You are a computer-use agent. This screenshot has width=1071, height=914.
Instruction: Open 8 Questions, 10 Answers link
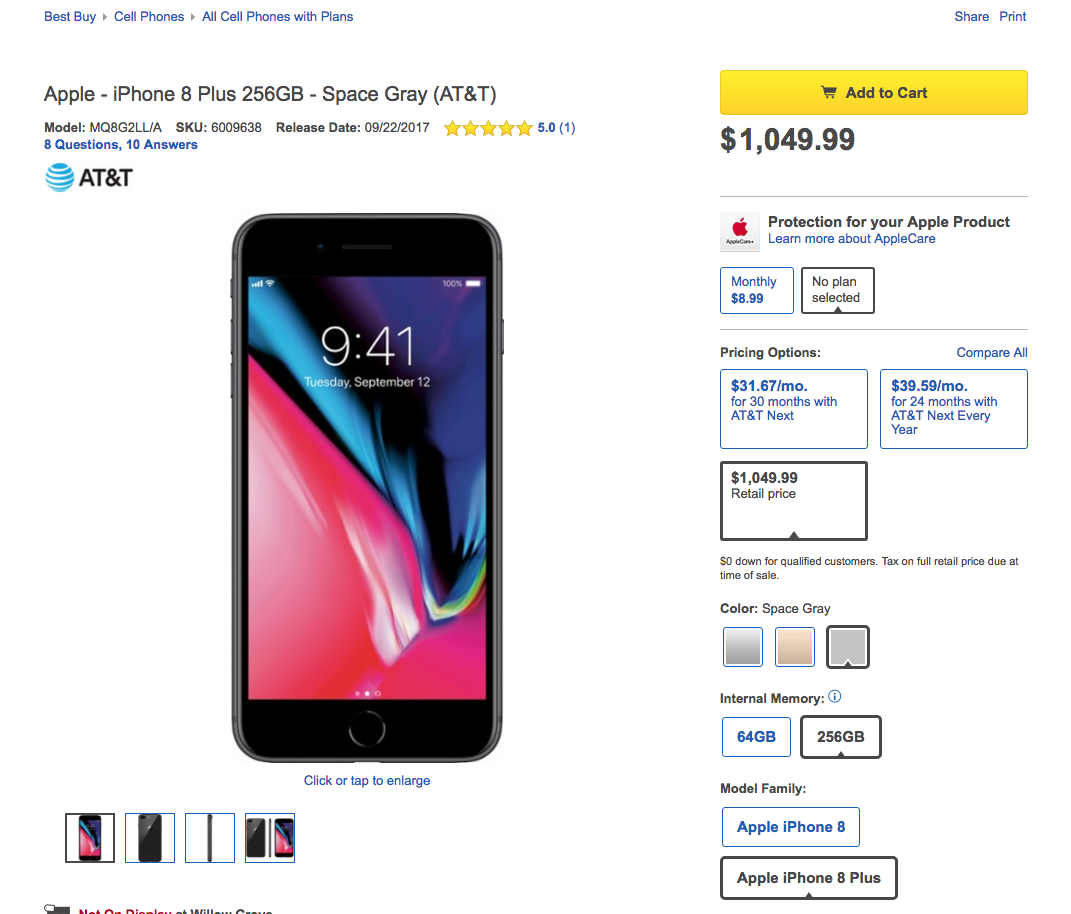[x=121, y=145]
